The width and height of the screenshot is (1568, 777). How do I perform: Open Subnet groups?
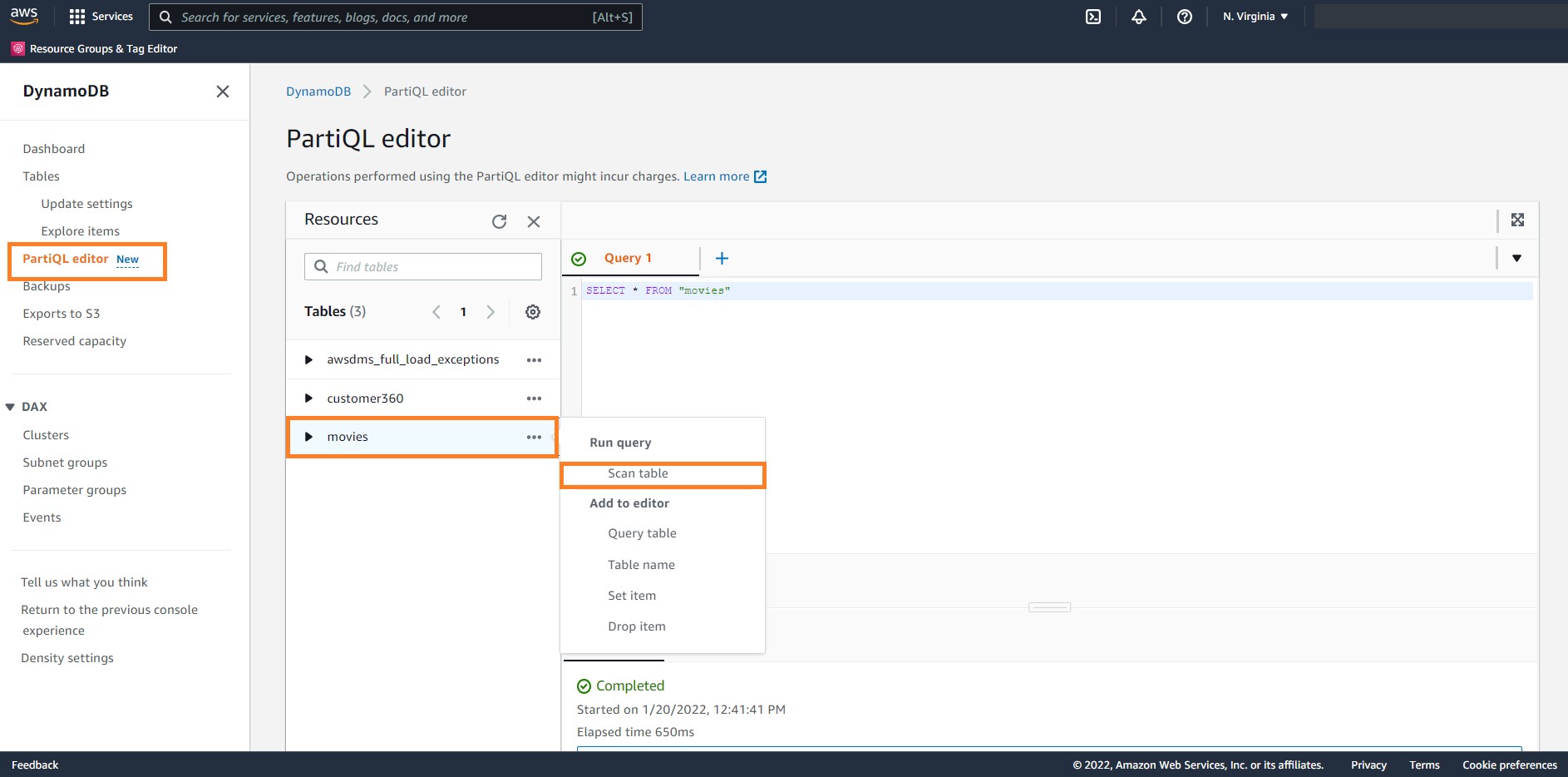click(x=65, y=463)
